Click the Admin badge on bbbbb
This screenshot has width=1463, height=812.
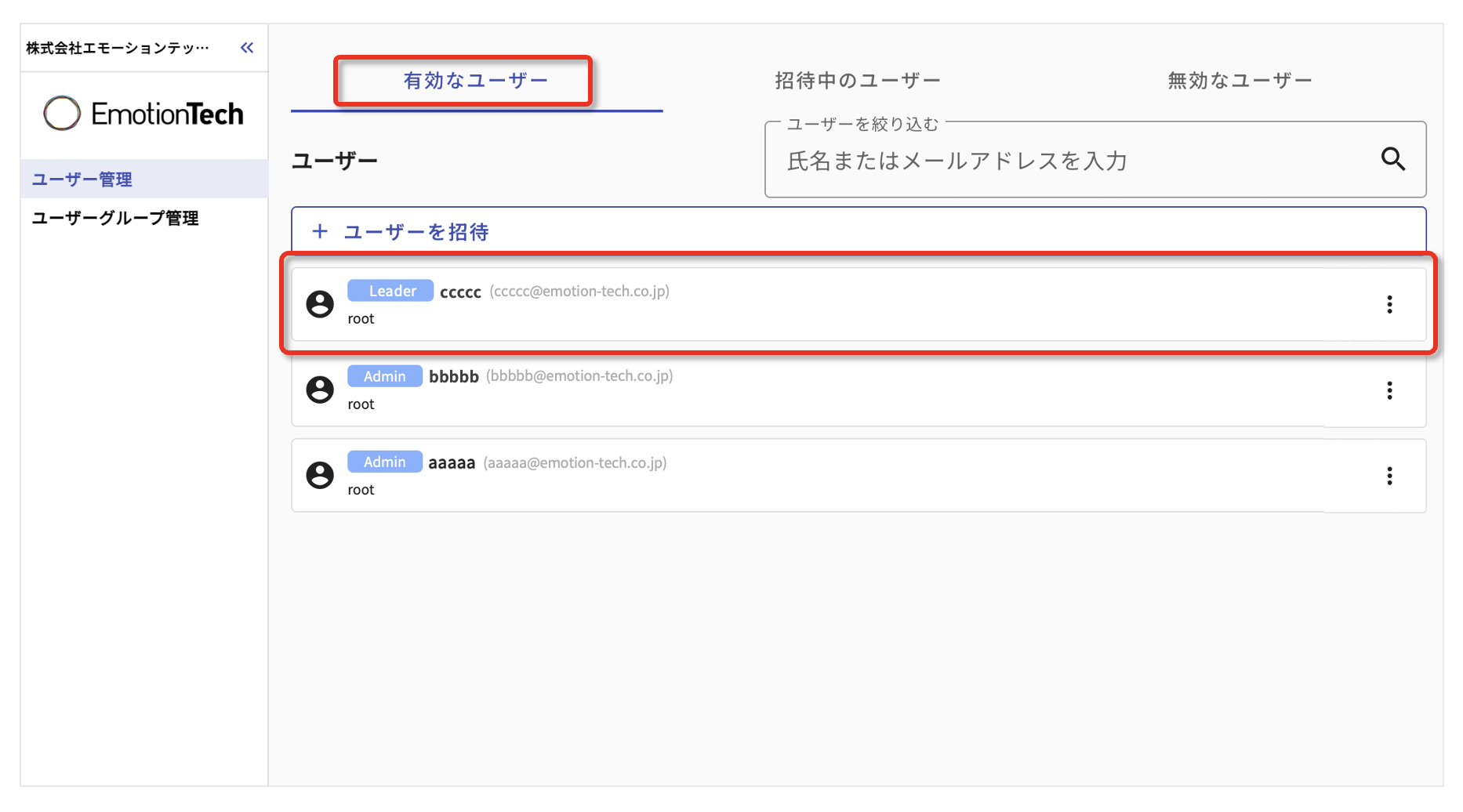384,376
